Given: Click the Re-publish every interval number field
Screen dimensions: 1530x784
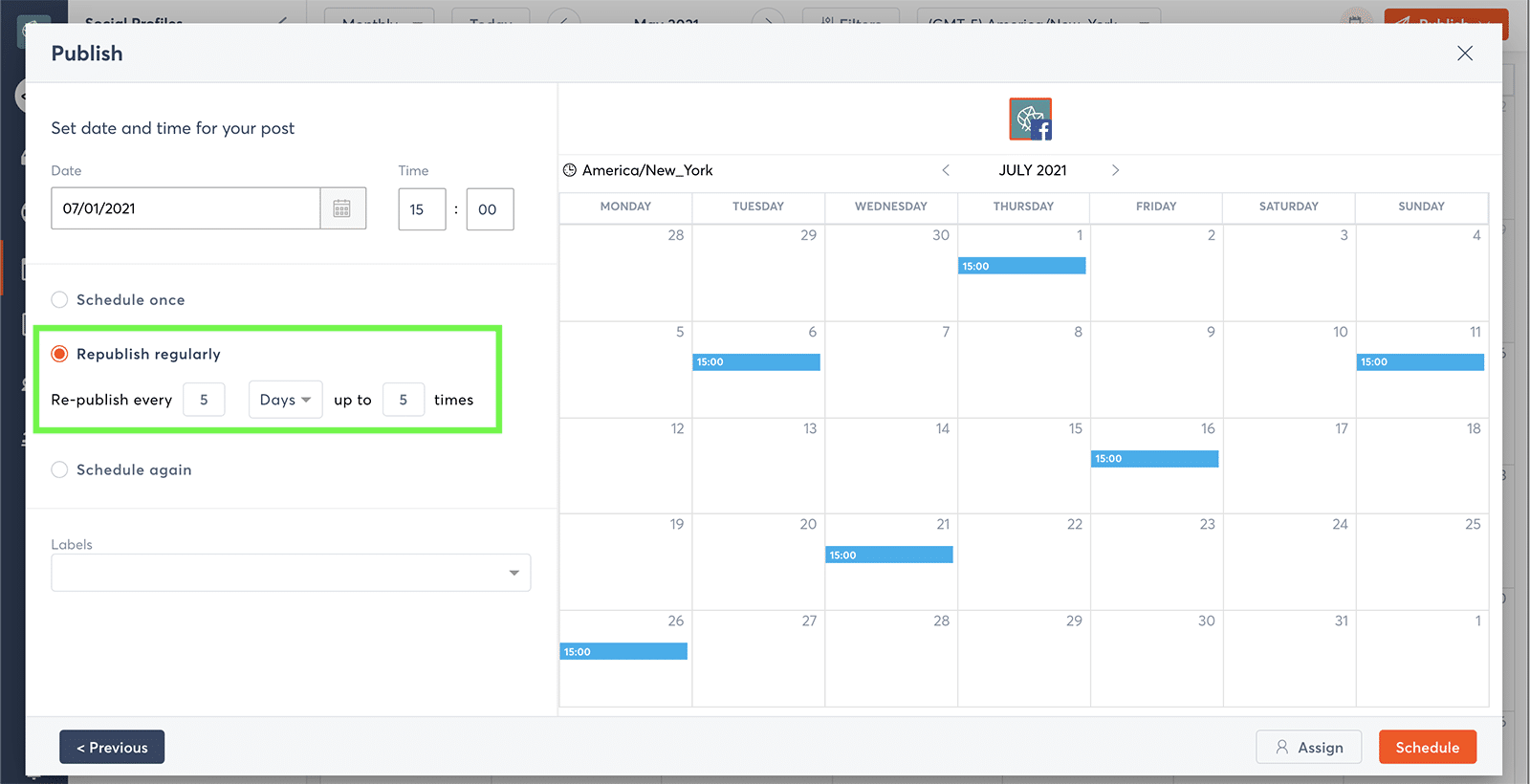Looking at the screenshot, I should (204, 400).
